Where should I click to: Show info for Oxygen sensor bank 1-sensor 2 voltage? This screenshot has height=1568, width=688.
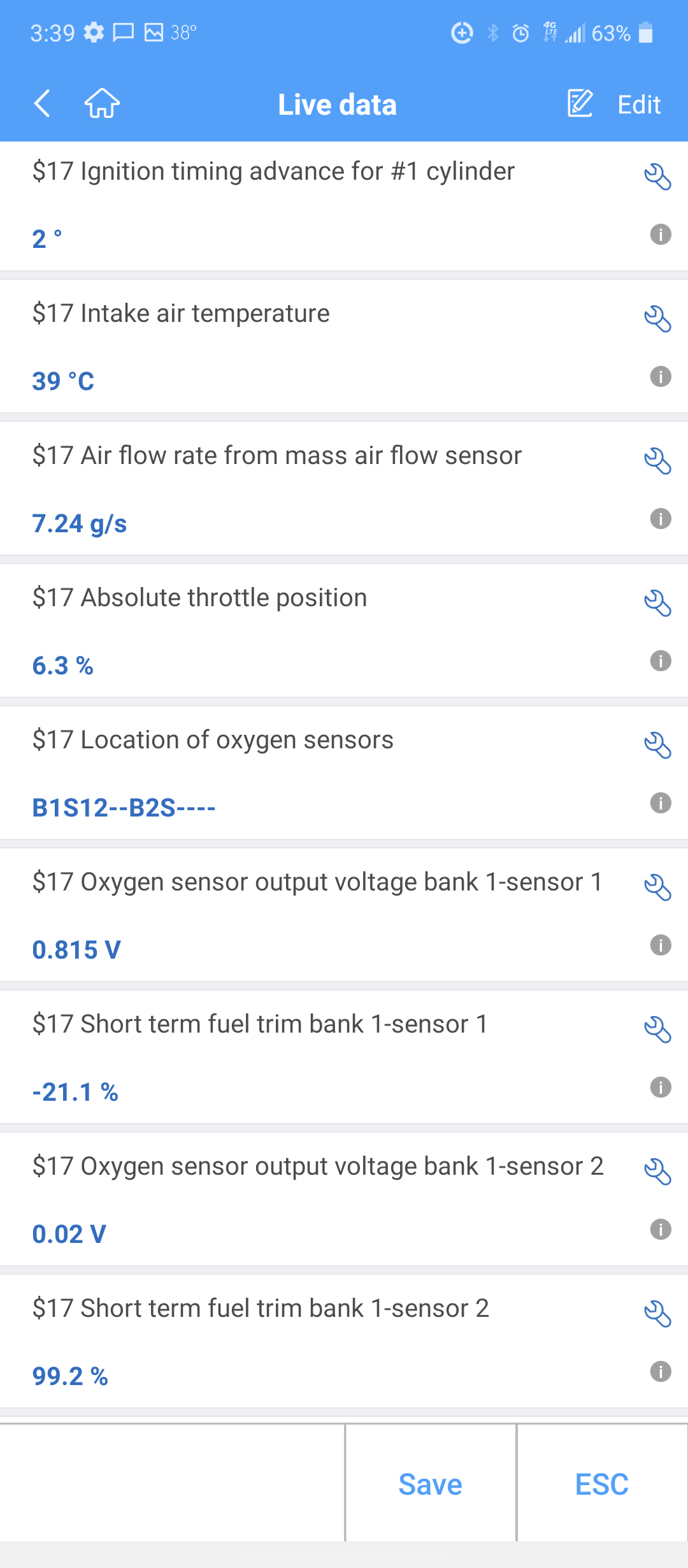661,1230
